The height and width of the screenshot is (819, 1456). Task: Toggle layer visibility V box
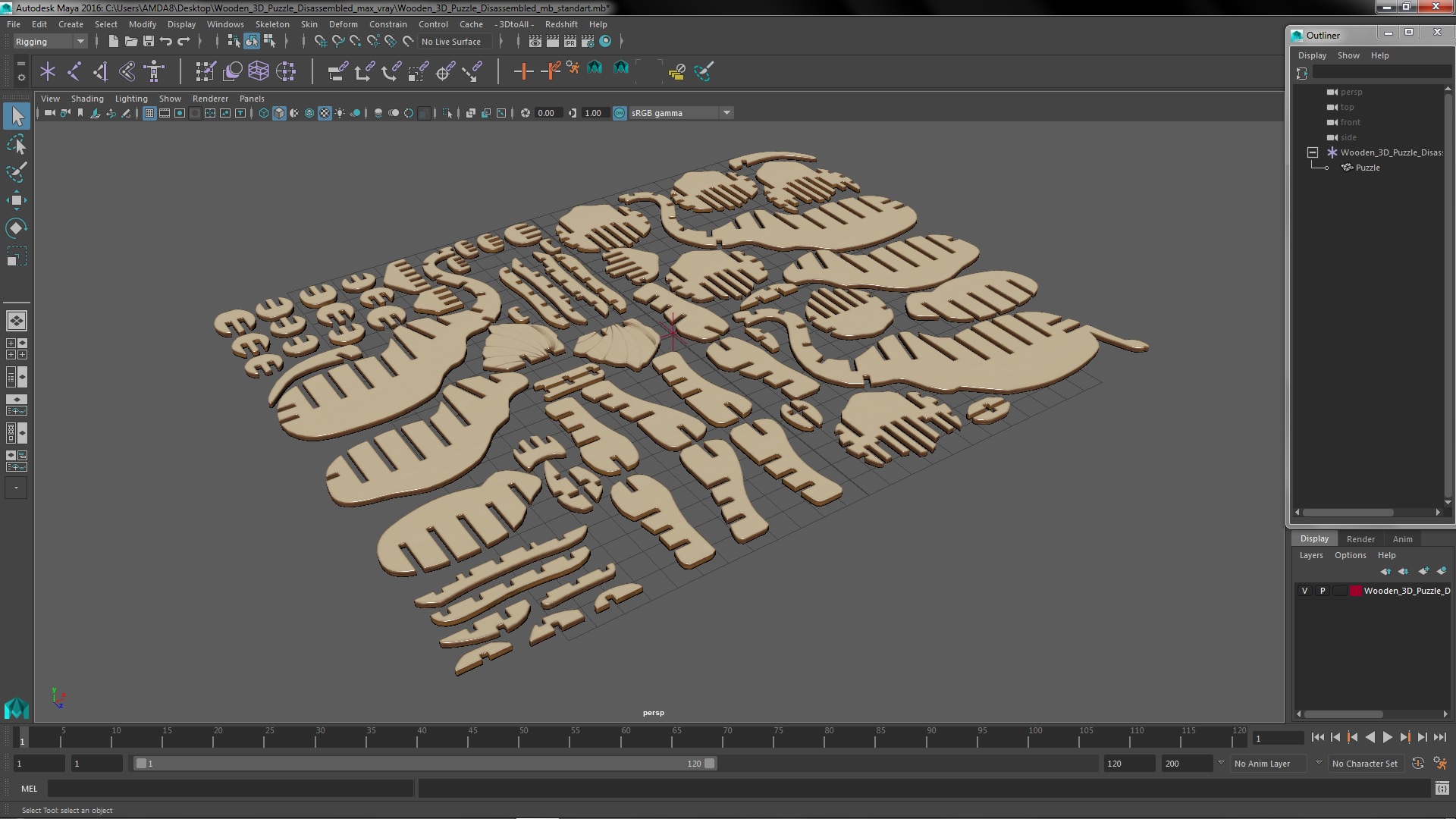pyautogui.click(x=1304, y=591)
